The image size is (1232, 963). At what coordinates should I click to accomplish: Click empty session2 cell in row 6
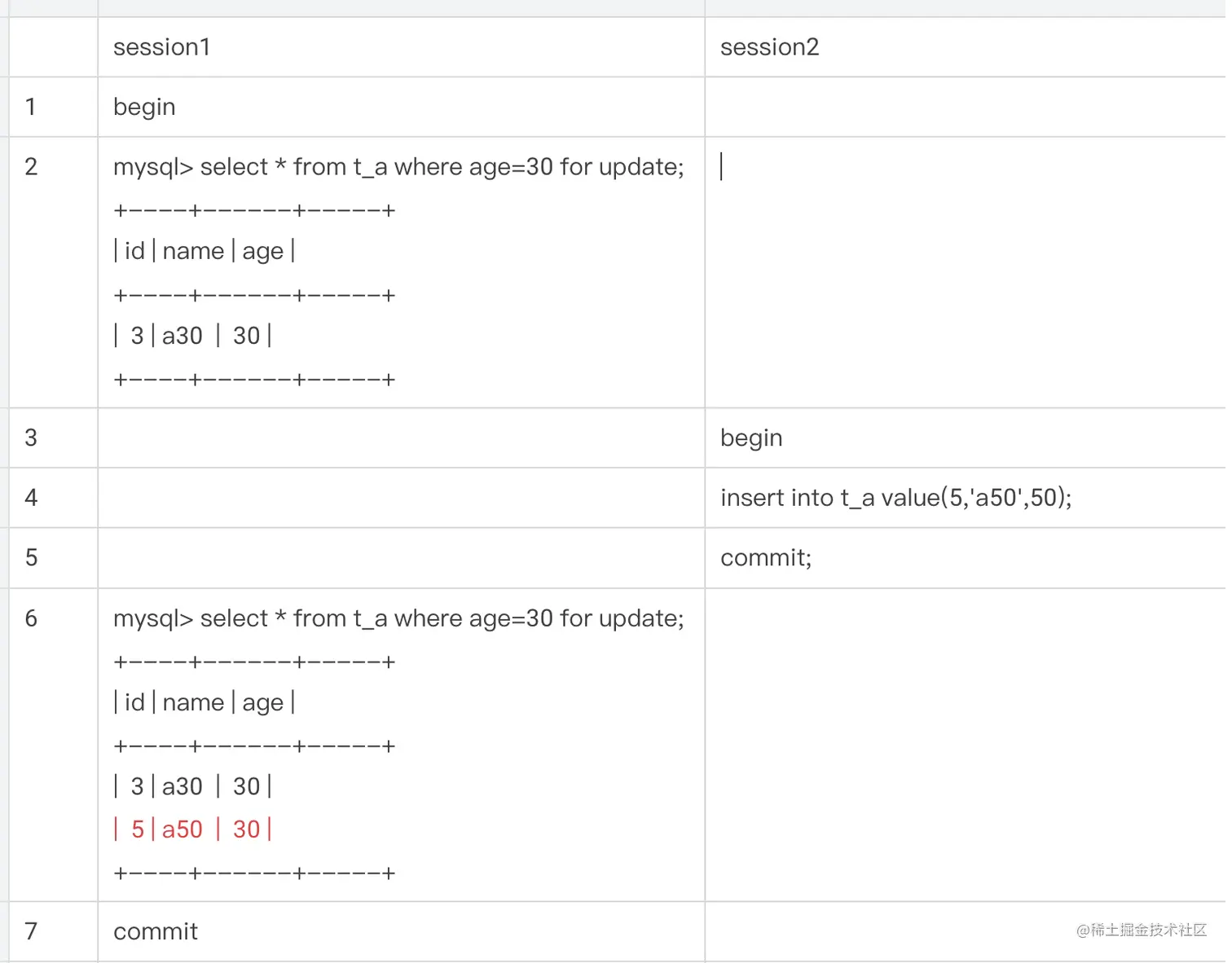click(966, 745)
